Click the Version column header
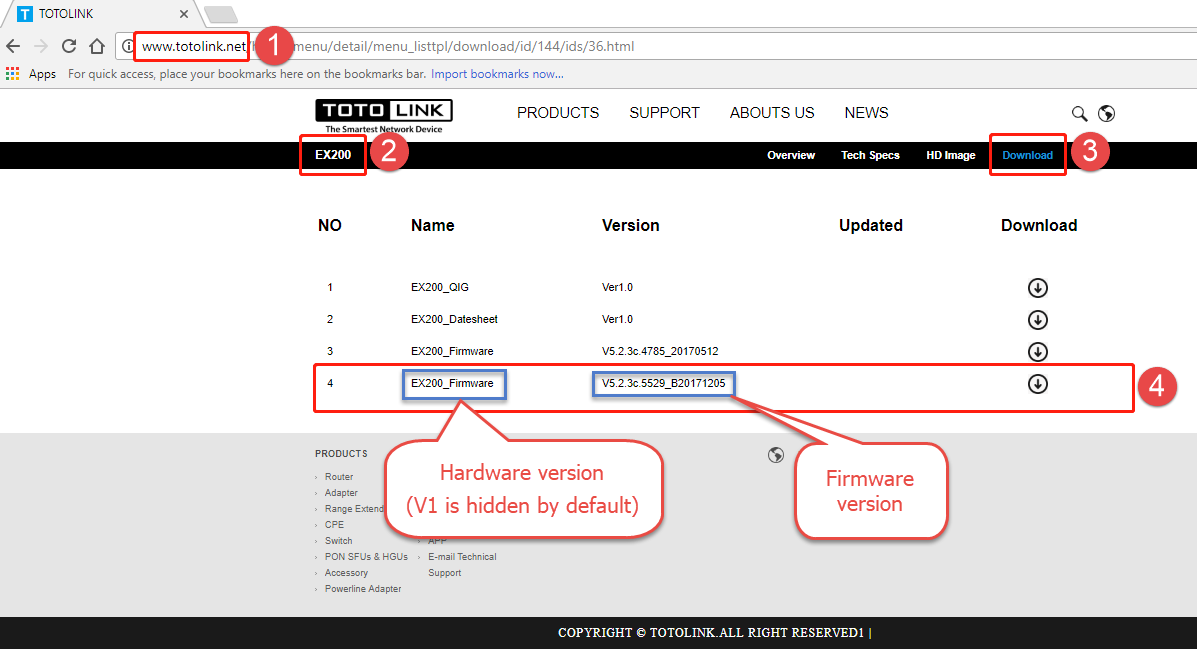The image size is (1197, 649). pos(631,225)
